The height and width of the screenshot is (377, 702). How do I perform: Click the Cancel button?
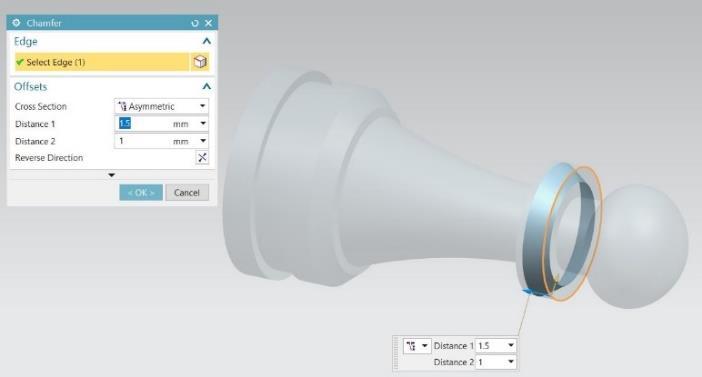[187, 193]
